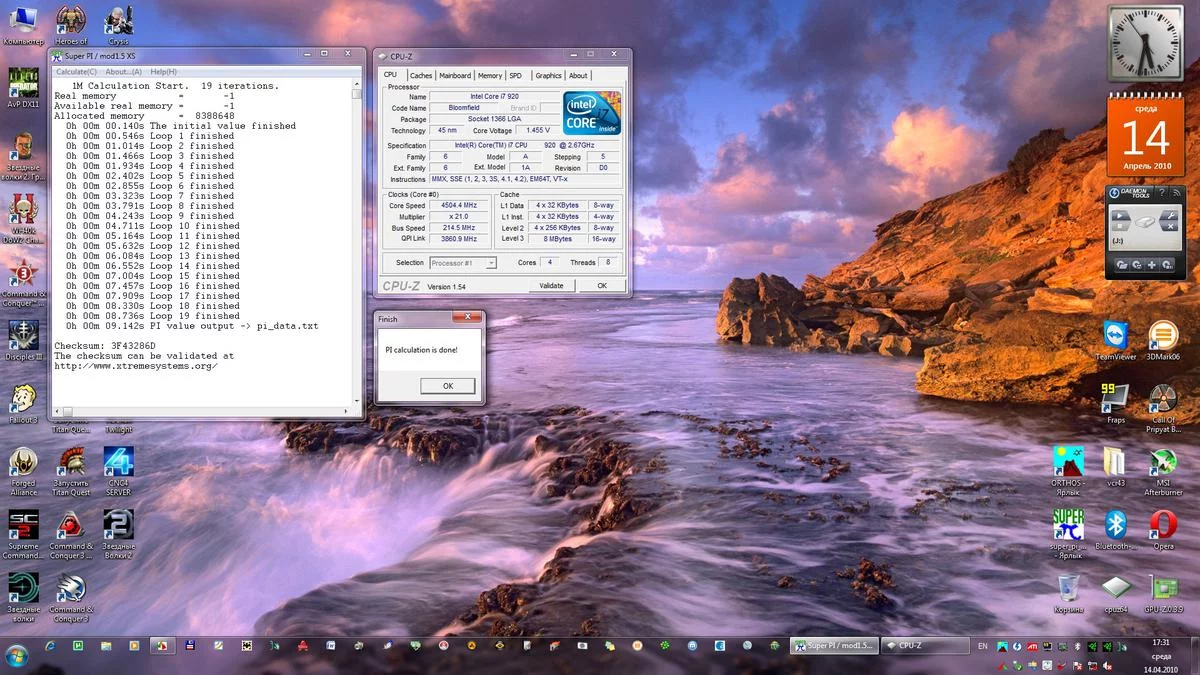The width and height of the screenshot is (1200, 675).
Task: Switch to the Memory tab in CPU-Z
Action: (490, 76)
